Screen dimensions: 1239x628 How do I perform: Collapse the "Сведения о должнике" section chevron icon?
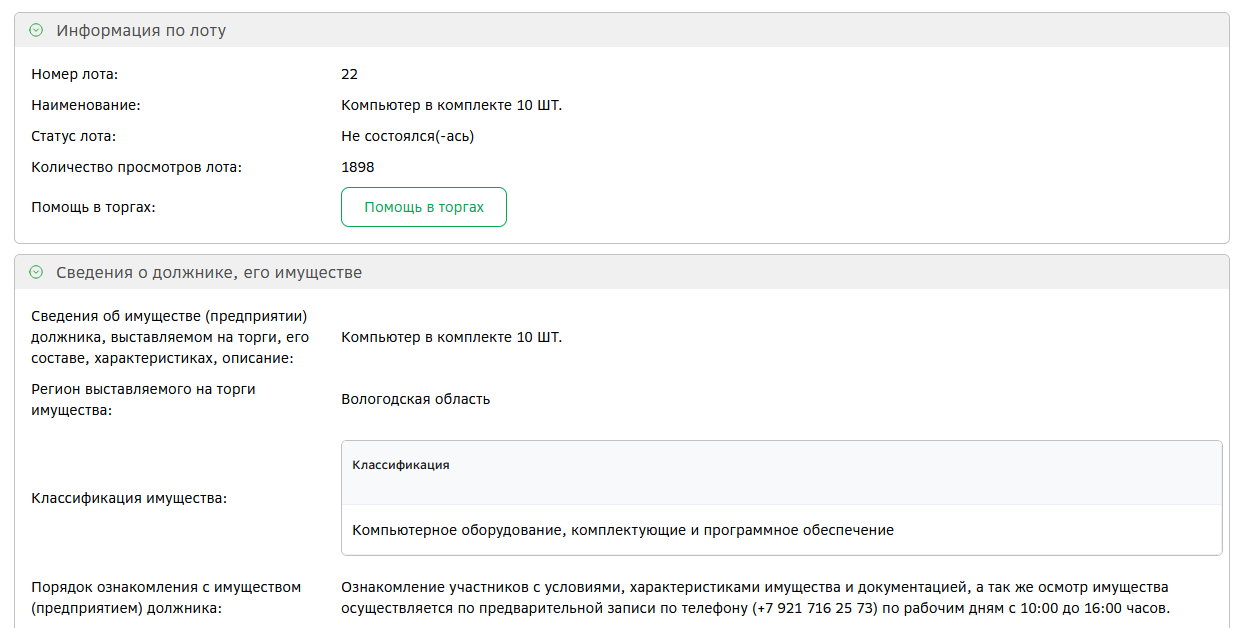(x=37, y=272)
